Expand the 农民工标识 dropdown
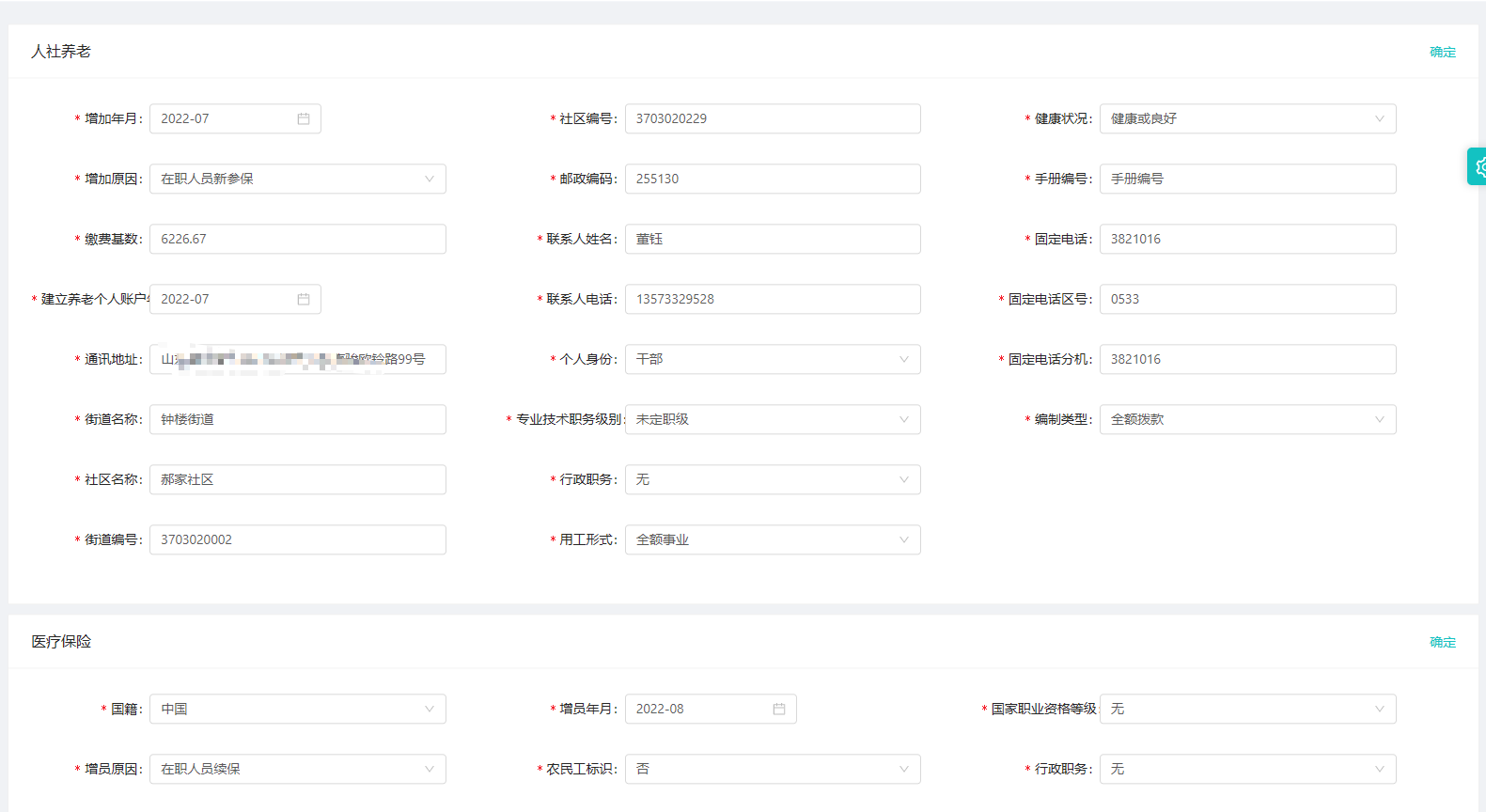 [x=773, y=769]
